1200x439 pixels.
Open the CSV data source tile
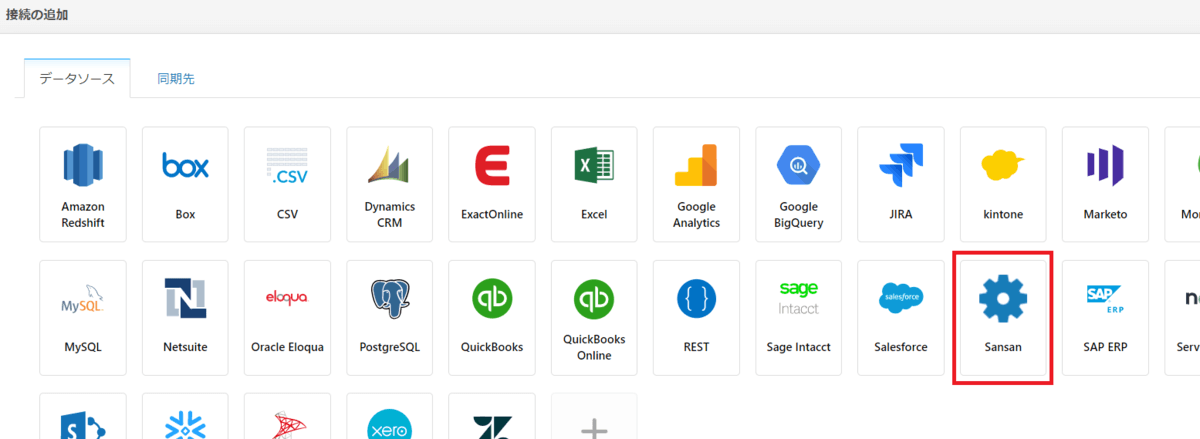[x=287, y=184]
